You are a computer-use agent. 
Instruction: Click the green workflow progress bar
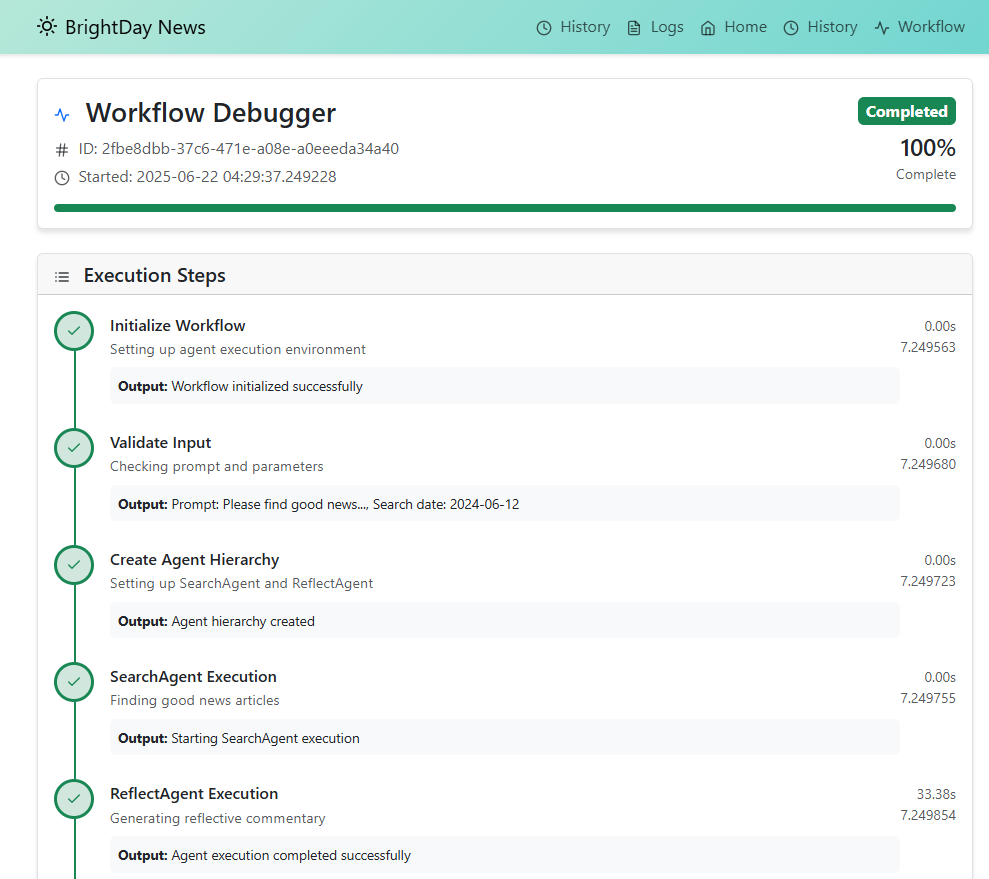click(505, 208)
